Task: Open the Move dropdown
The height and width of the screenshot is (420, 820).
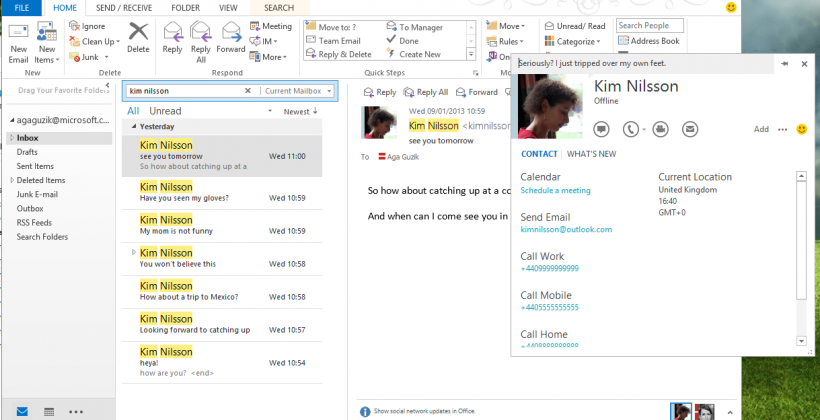Action: [506, 26]
